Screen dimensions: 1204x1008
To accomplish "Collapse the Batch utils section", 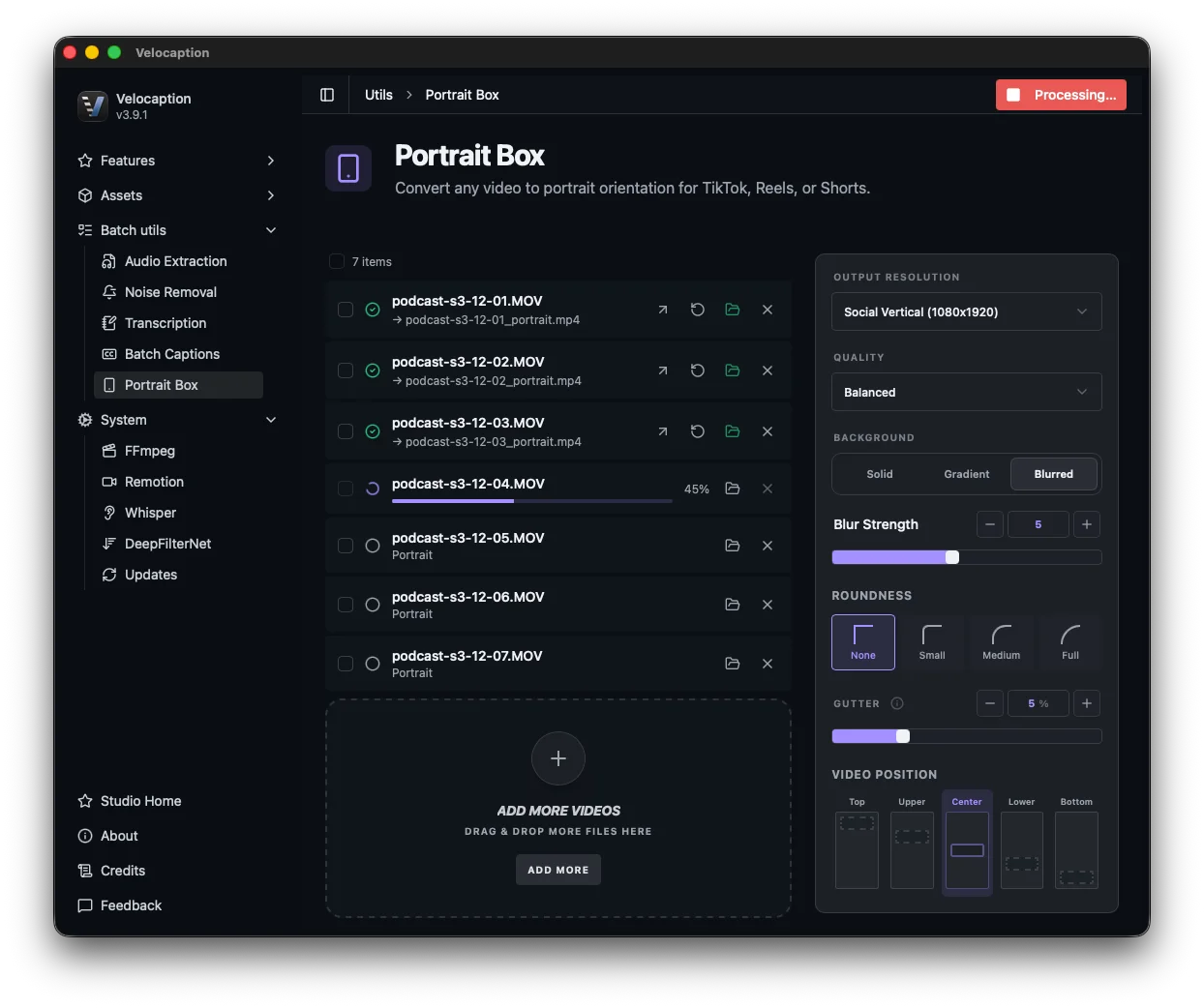I will (x=177, y=230).
